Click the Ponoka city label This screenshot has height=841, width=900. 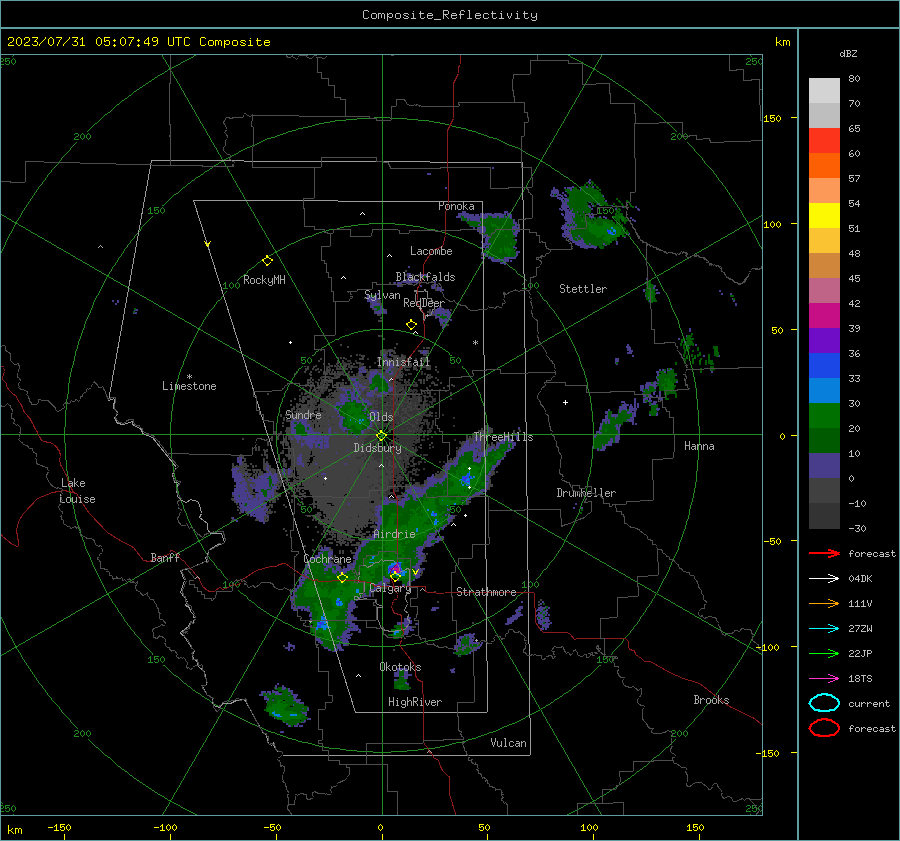(x=456, y=206)
